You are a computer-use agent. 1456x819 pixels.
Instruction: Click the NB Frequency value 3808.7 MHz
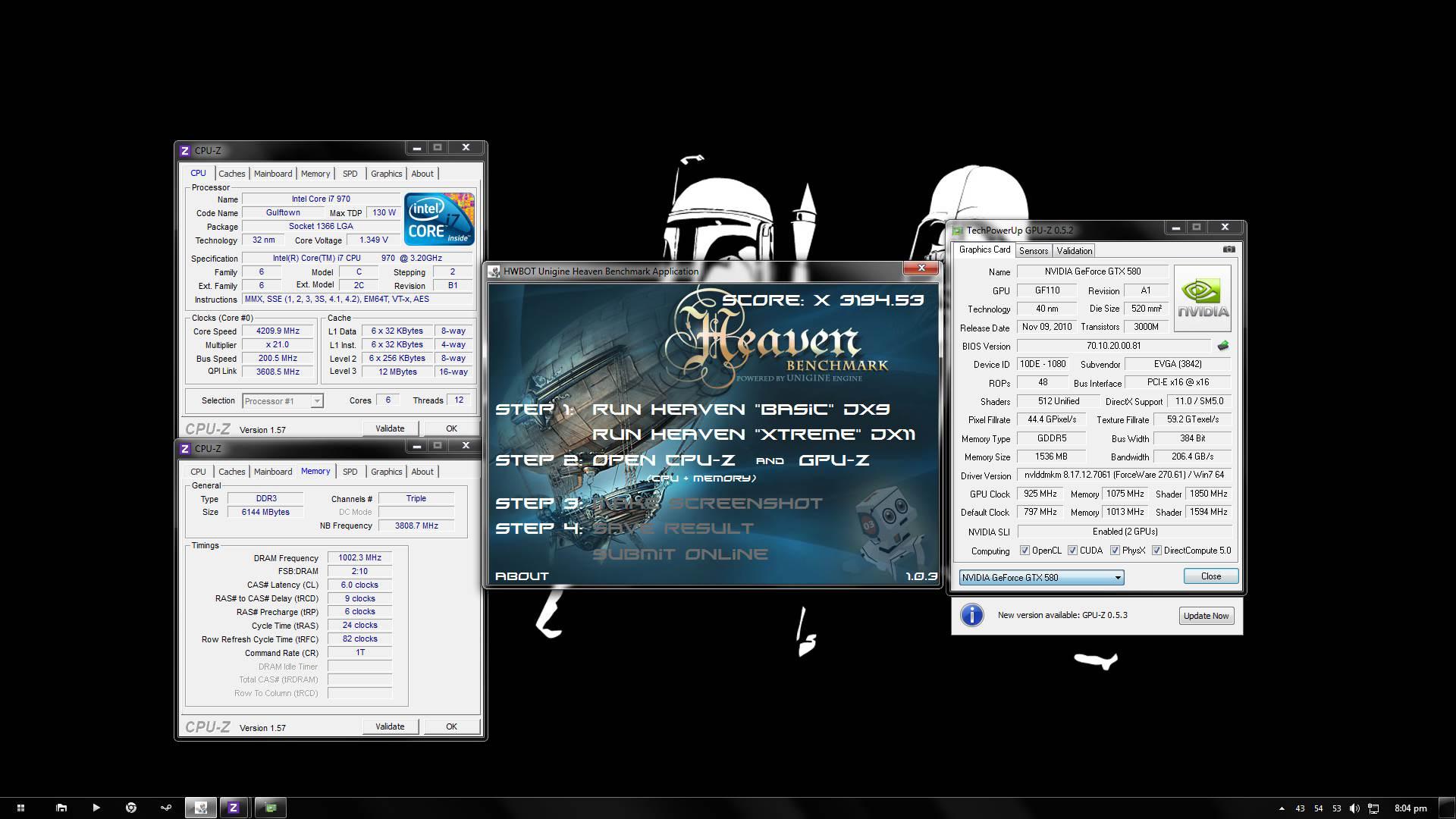coord(416,526)
